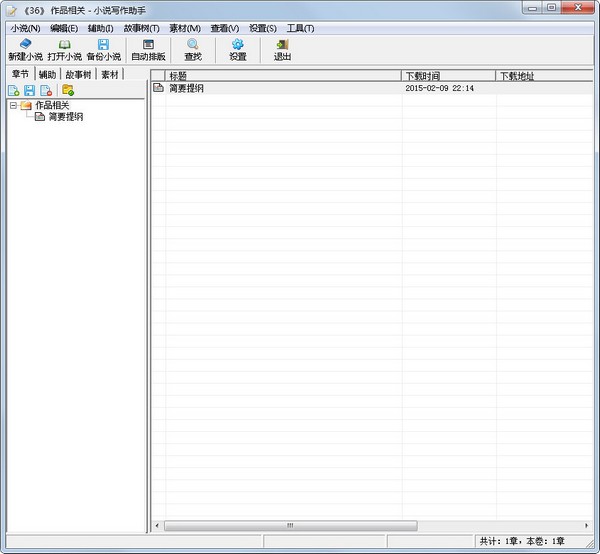The image size is (600, 554).
Task: Select the 简要提纲 row title in the list
Action: tap(186, 88)
